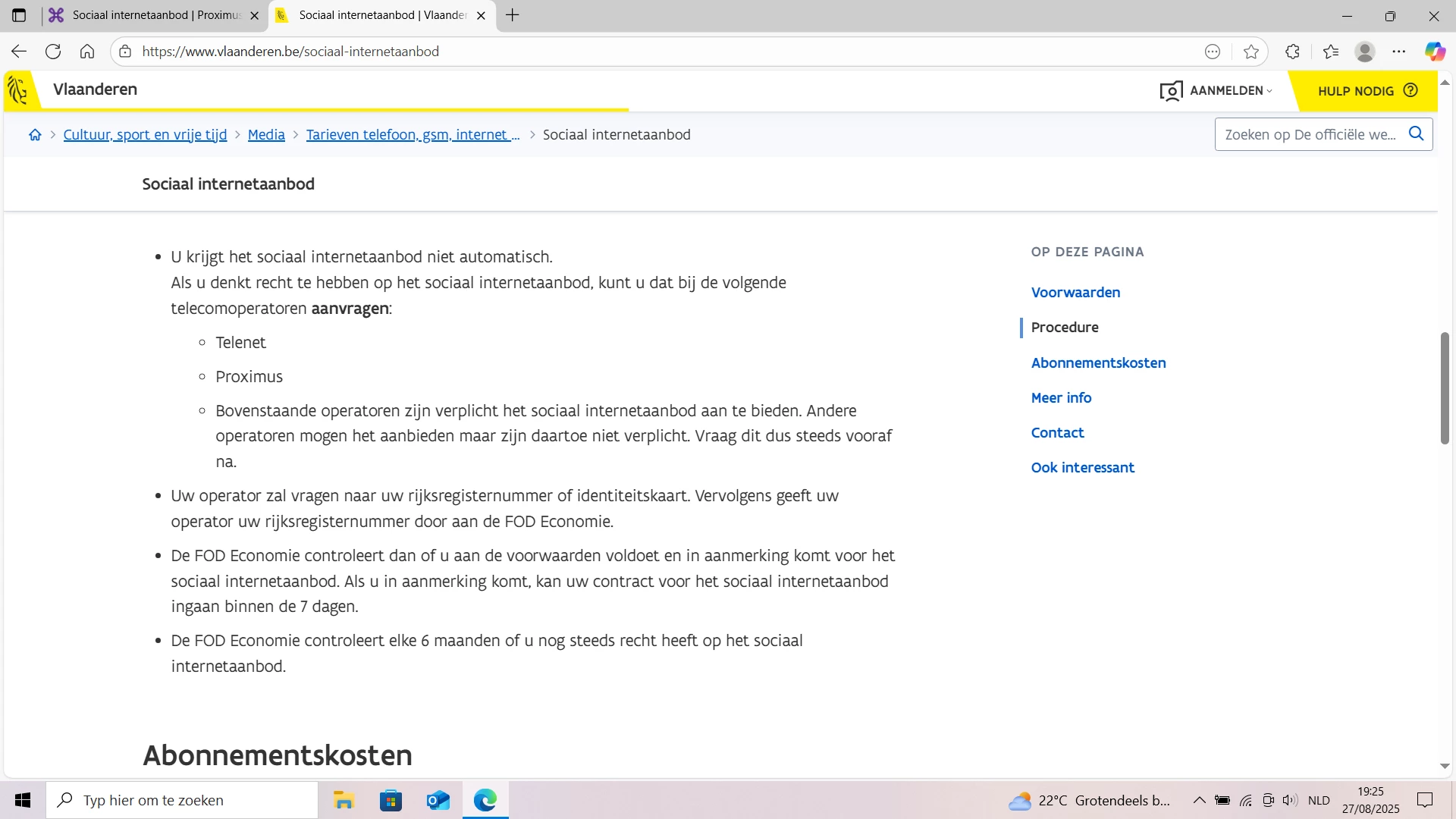Viewport: 1456px width, 819px height.
Task: Click the search magnifier icon
Action: pyautogui.click(x=1415, y=134)
